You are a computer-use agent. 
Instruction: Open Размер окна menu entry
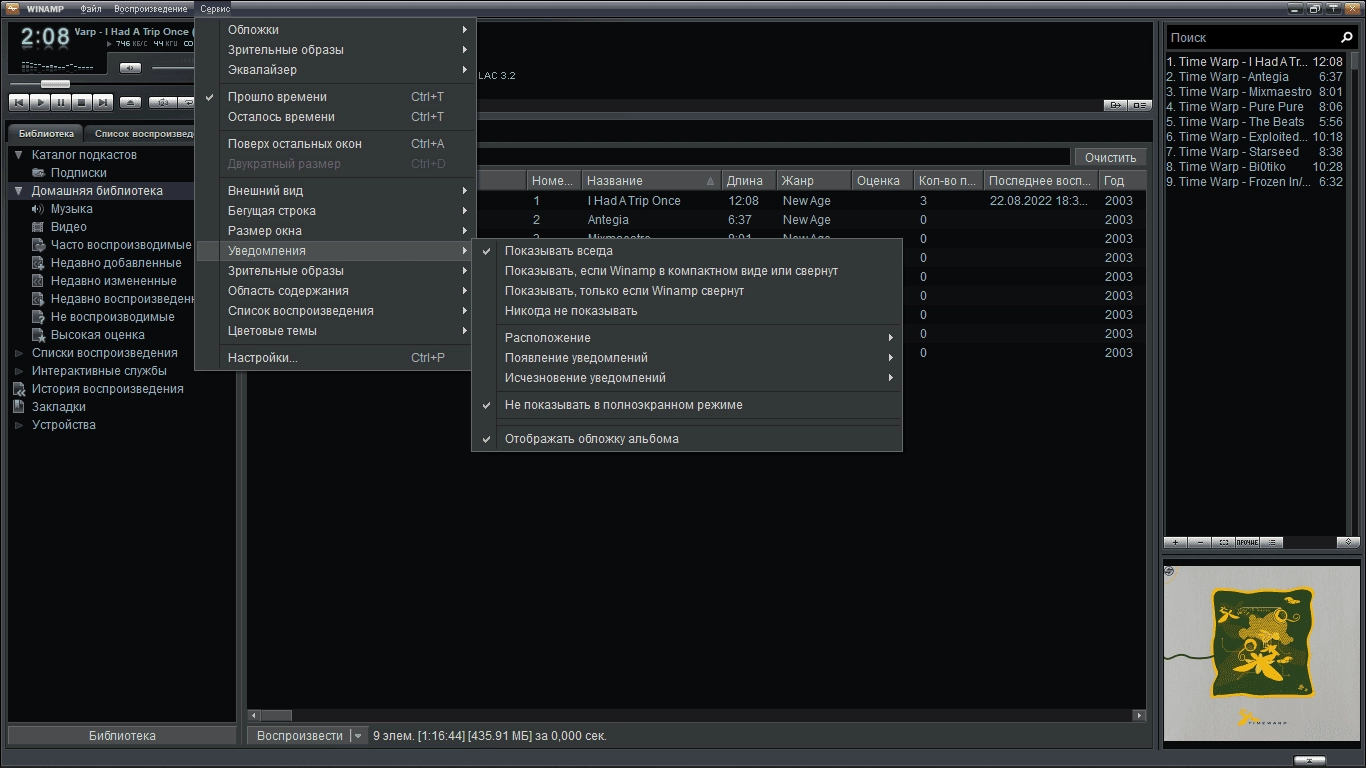(335, 231)
